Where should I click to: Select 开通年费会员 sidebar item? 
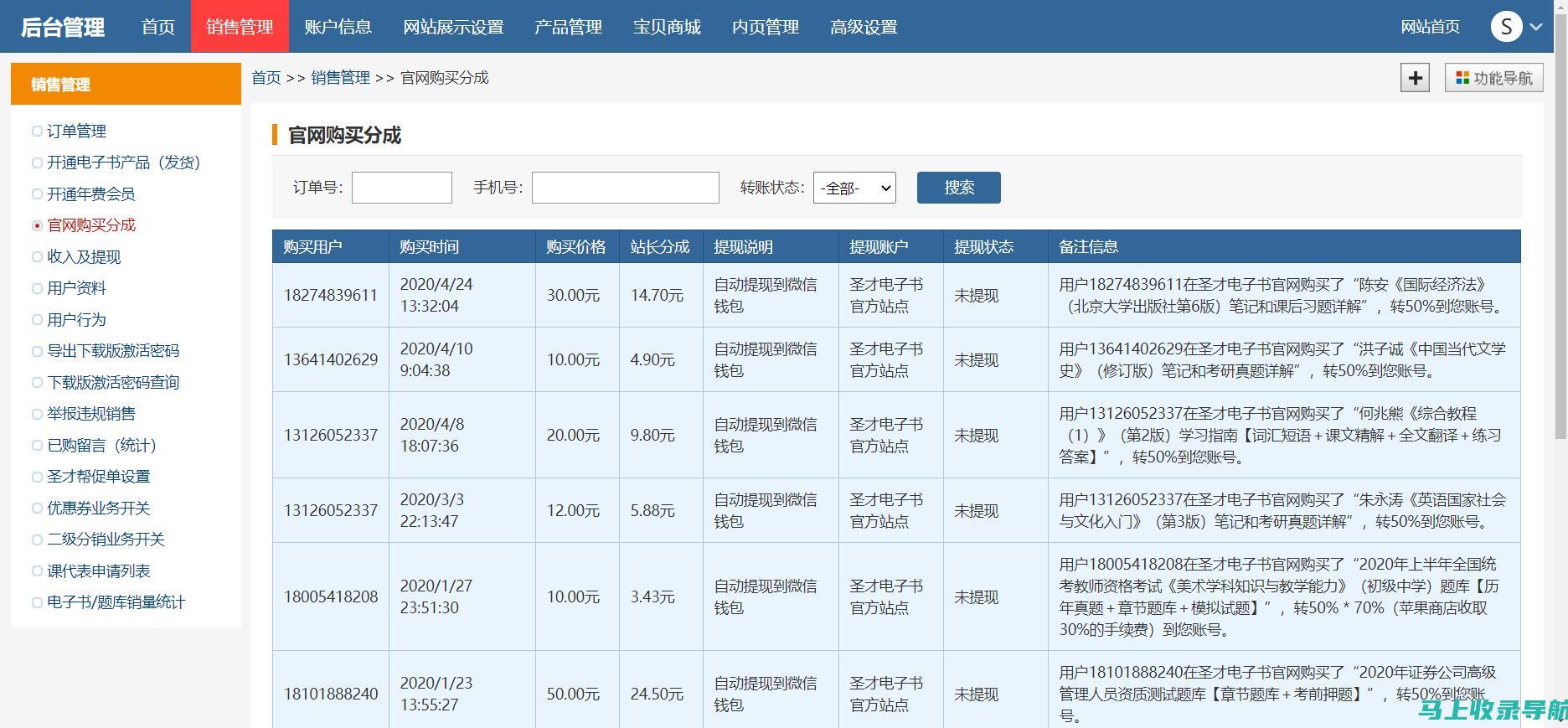tap(90, 194)
